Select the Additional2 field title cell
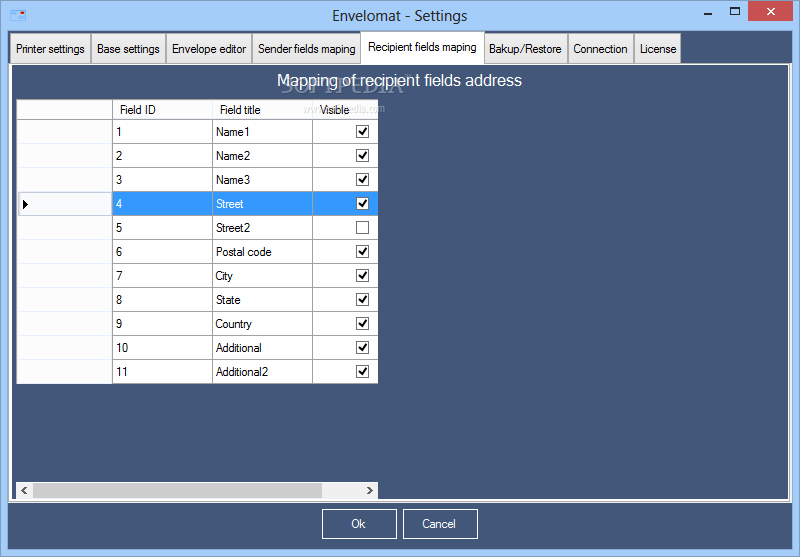The image size is (800, 557). point(262,371)
